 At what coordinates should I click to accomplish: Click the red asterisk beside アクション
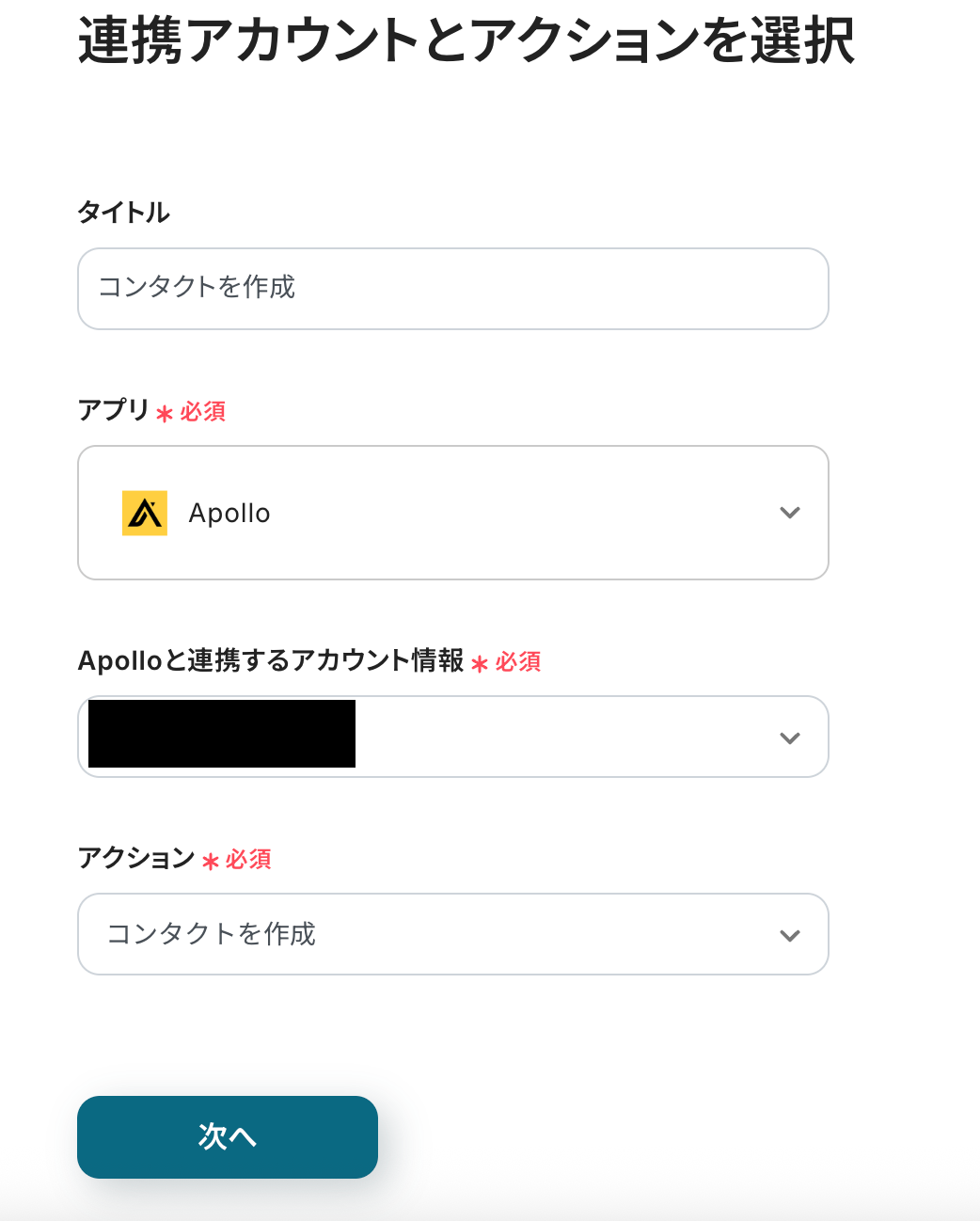tap(211, 861)
